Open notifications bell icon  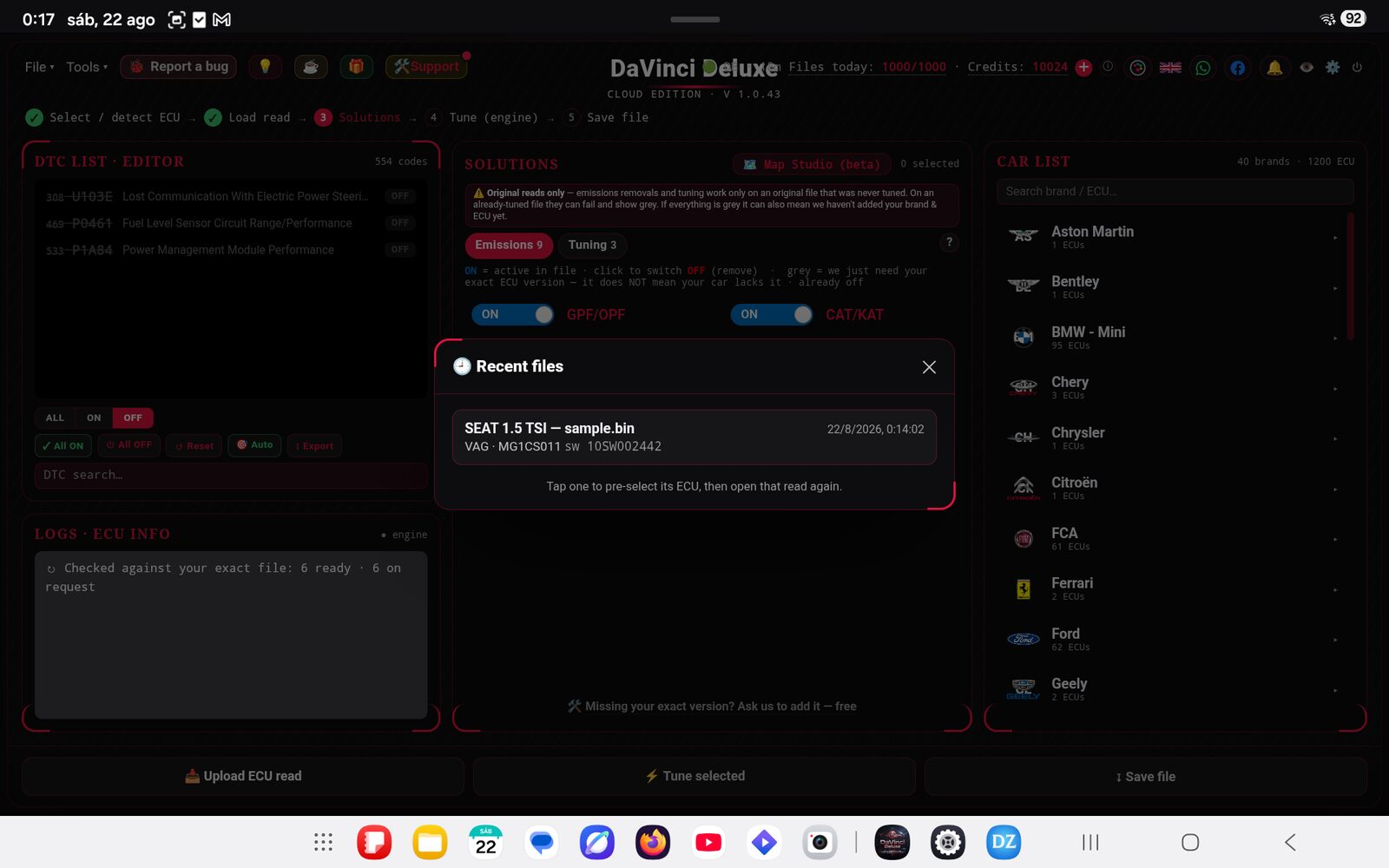coord(1274,68)
